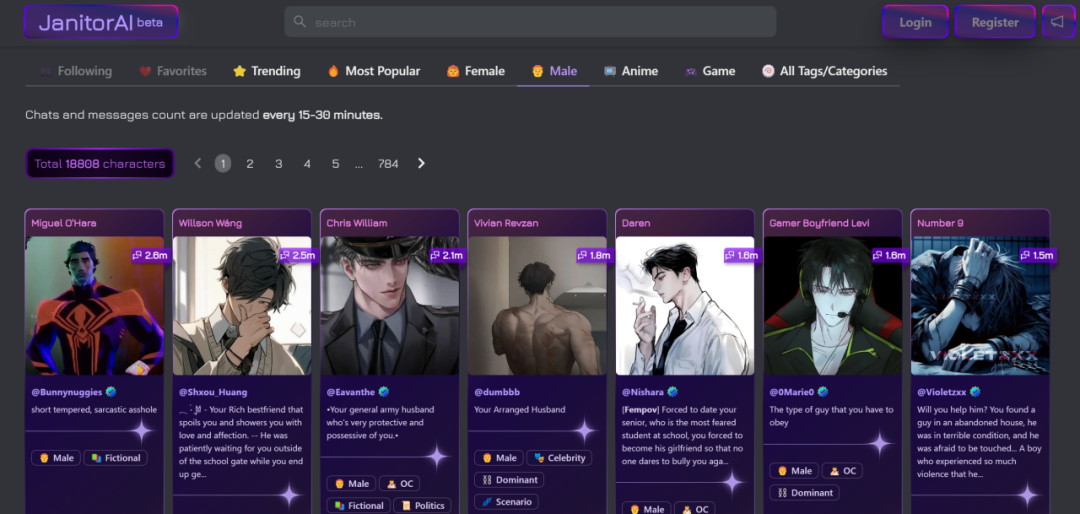Image resolution: width=1080 pixels, height=514 pixels.
Task: Click verified badge next to @Bunnynuggies
Action: point(111,392)
